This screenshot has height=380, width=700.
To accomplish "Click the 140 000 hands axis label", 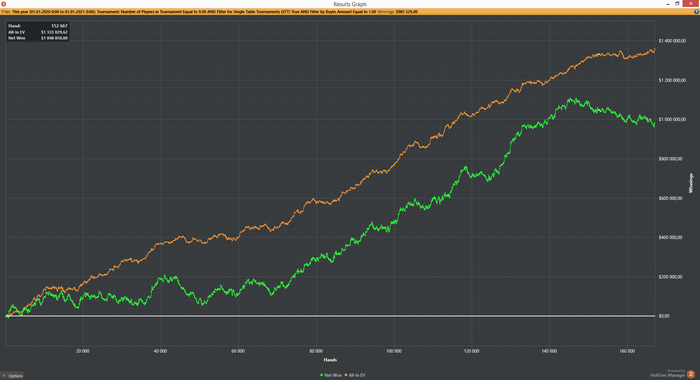I will click(x=549, y=351).
